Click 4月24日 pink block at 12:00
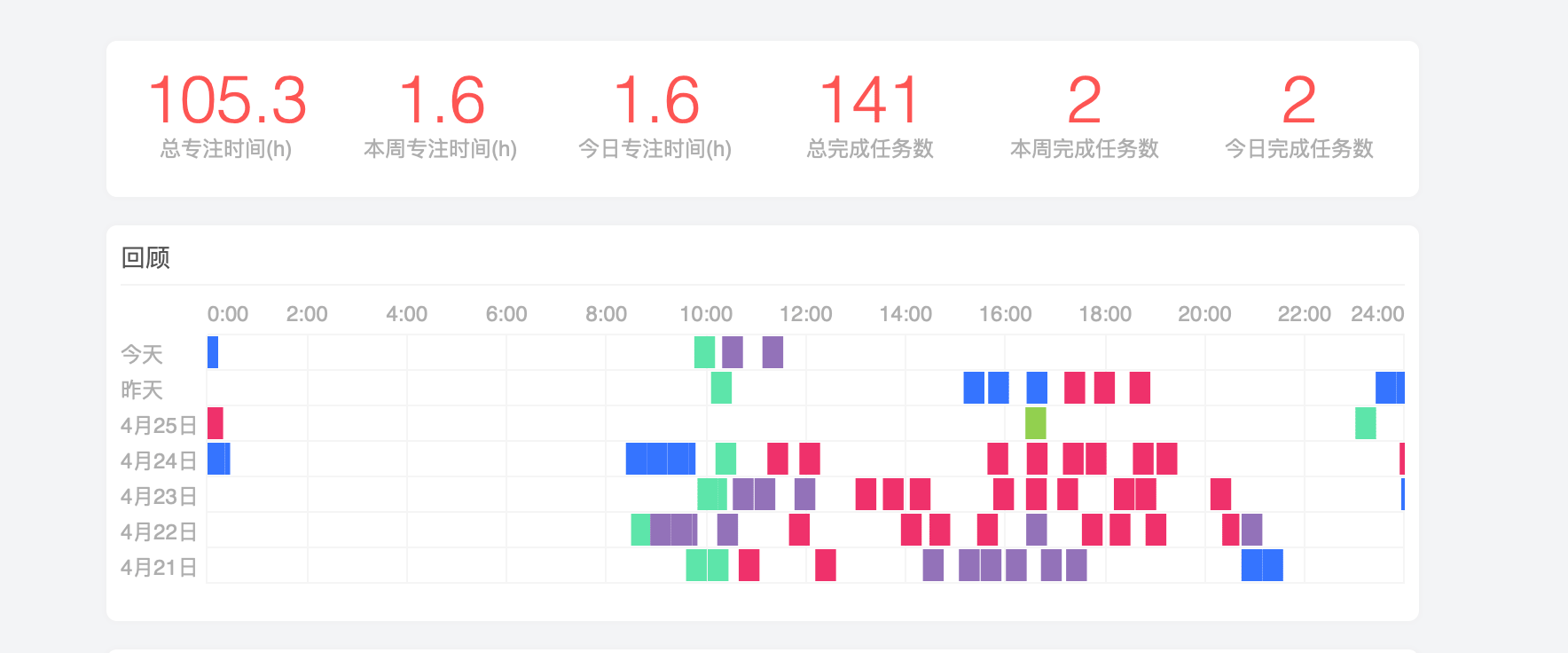Viewport: 1568px width, 653px height. pyautogui.click(x=810, y=459)
